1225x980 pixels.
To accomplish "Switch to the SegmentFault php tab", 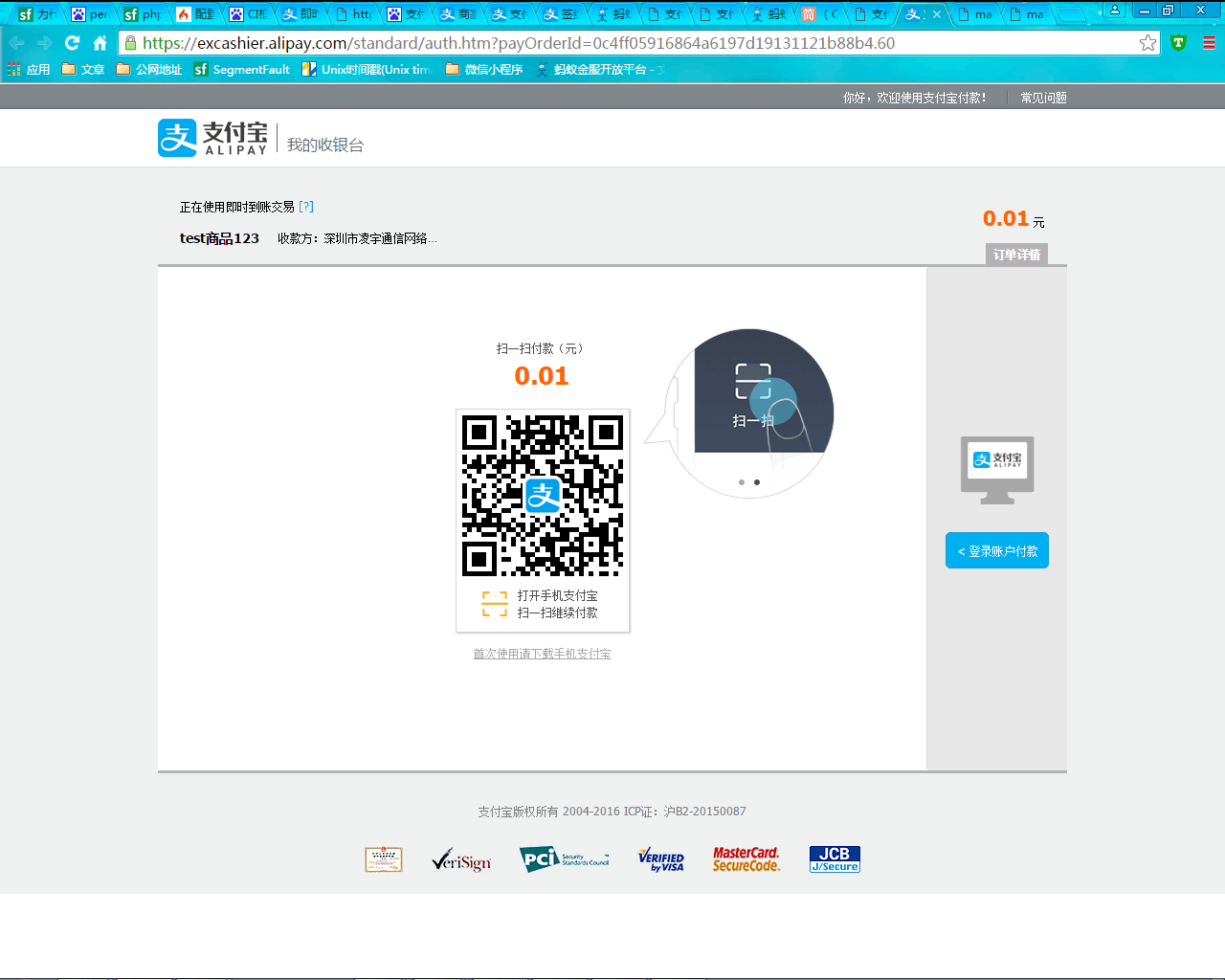I will pyautogui.click(x=142, y=14).
